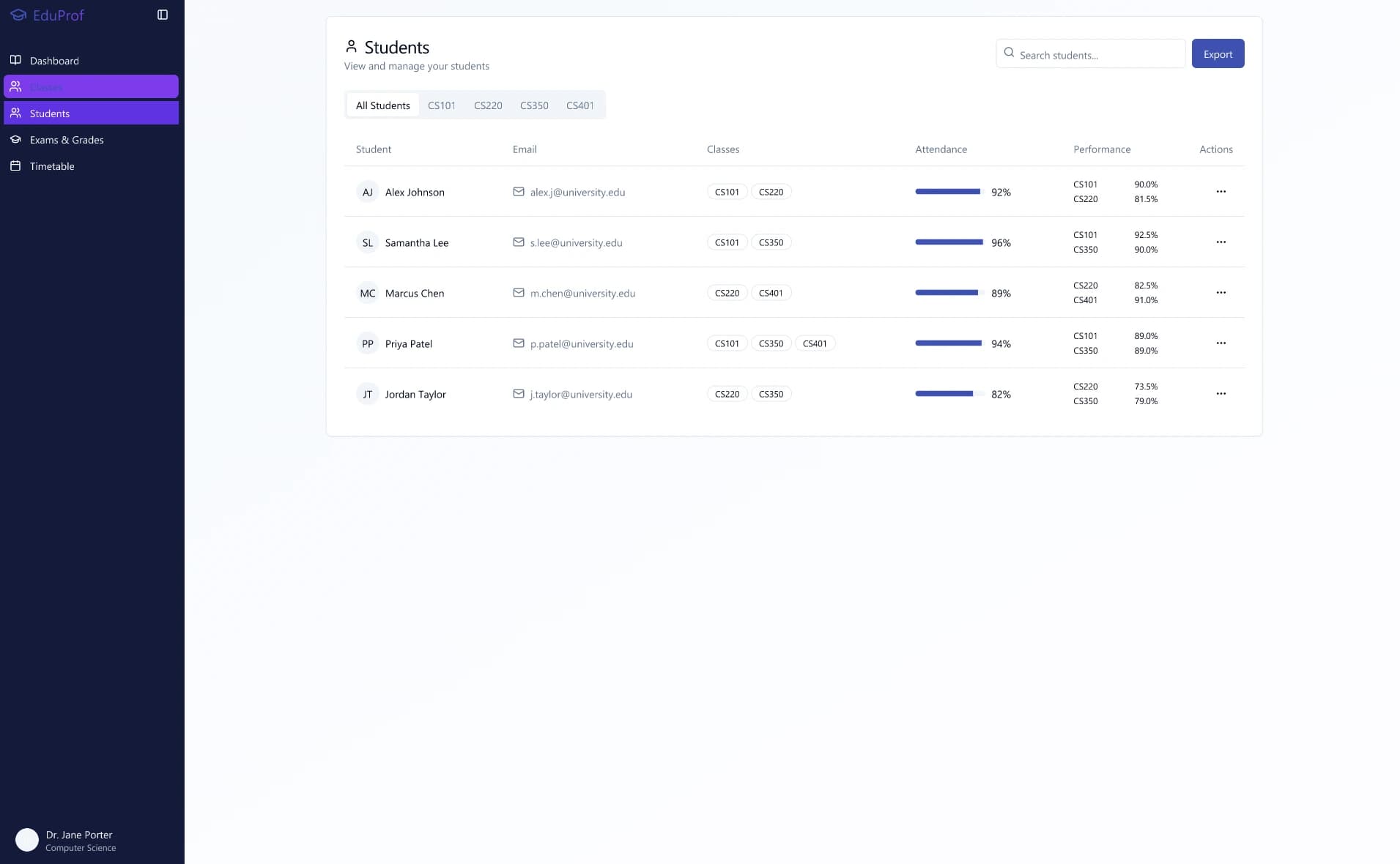Click Dr. Jane Porter's profile avatar
The width and height of the screenshot is (1400, 864).
tap(27, 840)
